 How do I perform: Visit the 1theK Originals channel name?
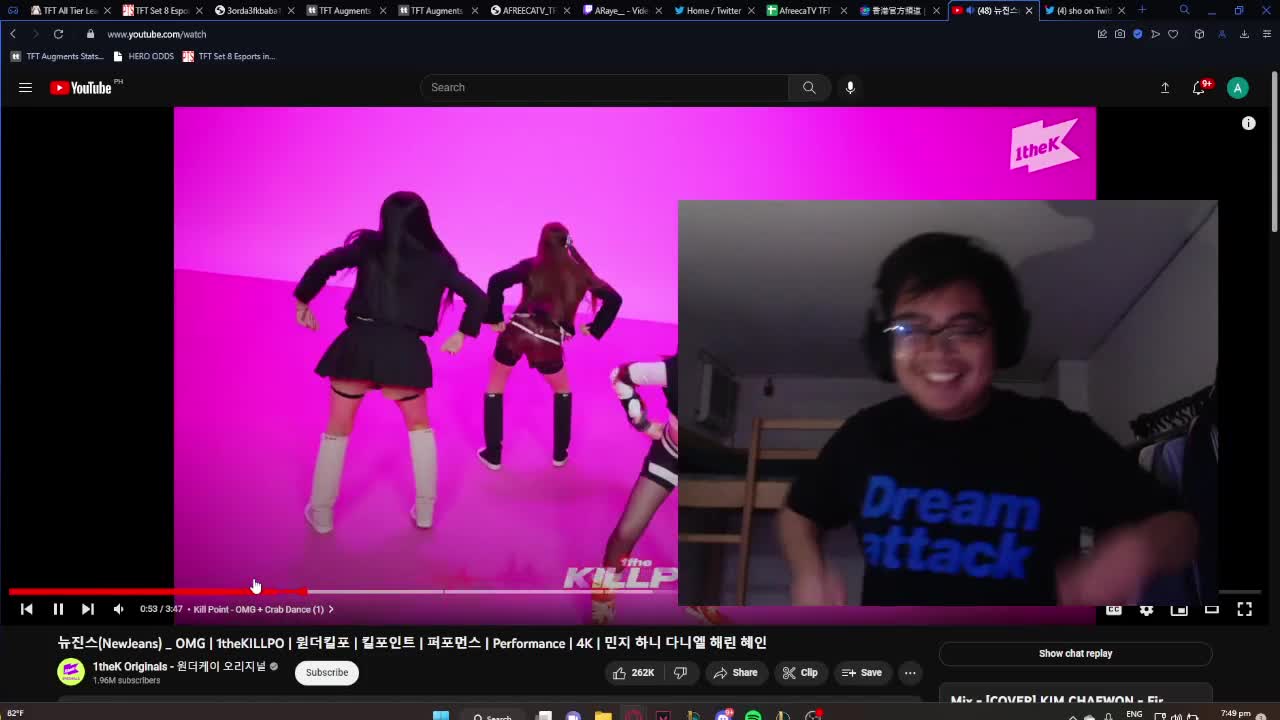click(x=179, y=667)
